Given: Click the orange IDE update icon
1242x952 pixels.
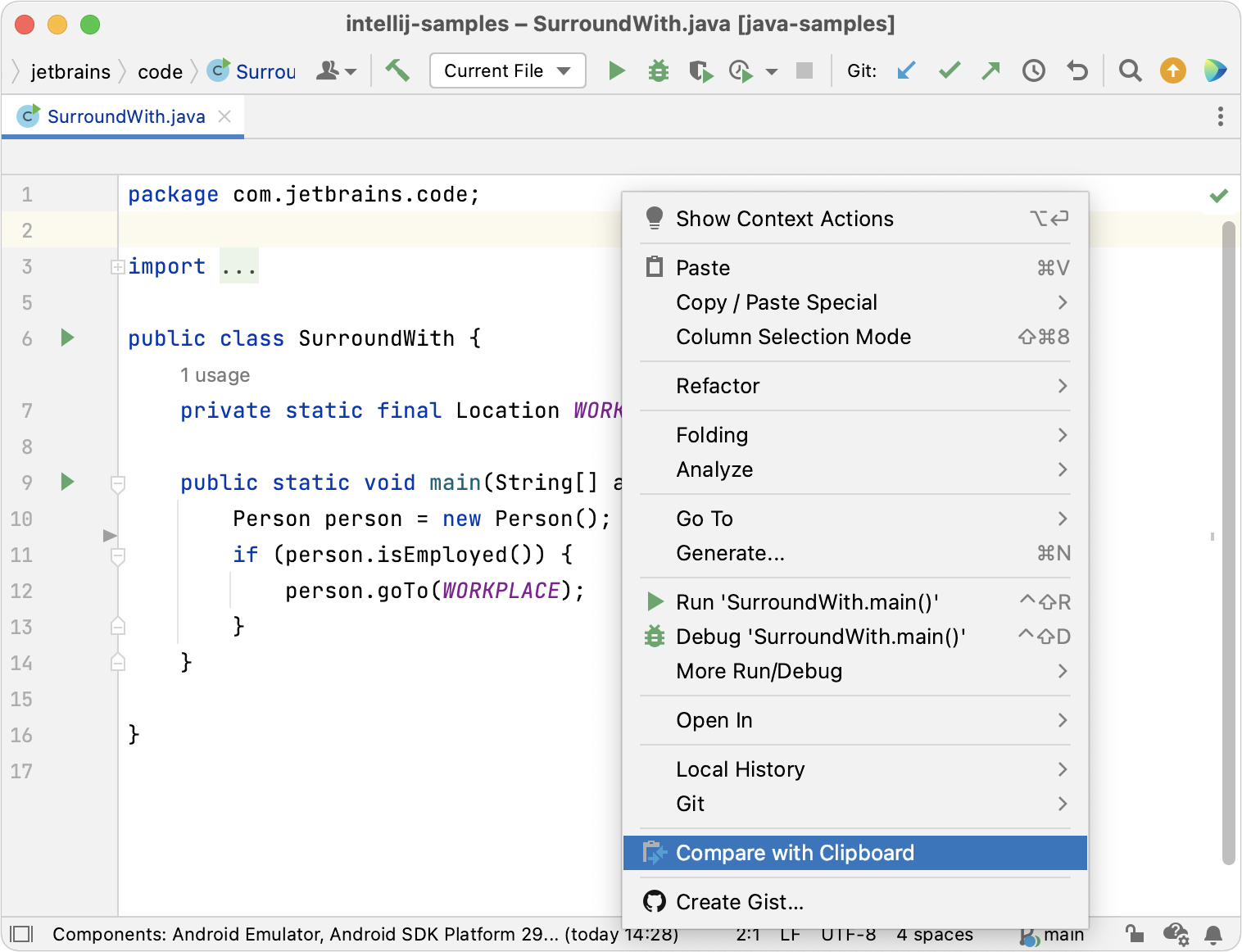Looking at the screenshot, I should 1173,71.
